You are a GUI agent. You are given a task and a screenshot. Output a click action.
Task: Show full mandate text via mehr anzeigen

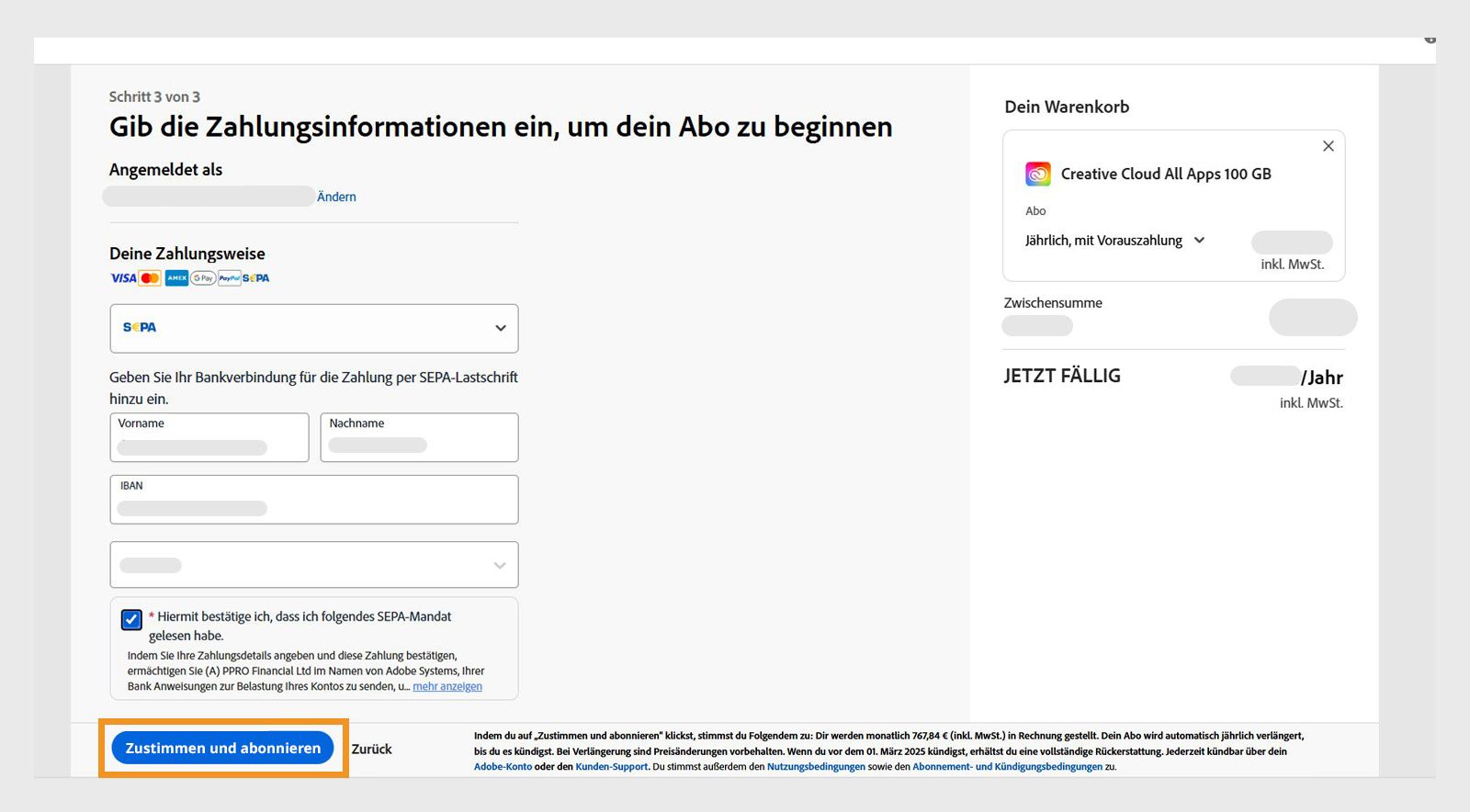[x=447, y=686]
